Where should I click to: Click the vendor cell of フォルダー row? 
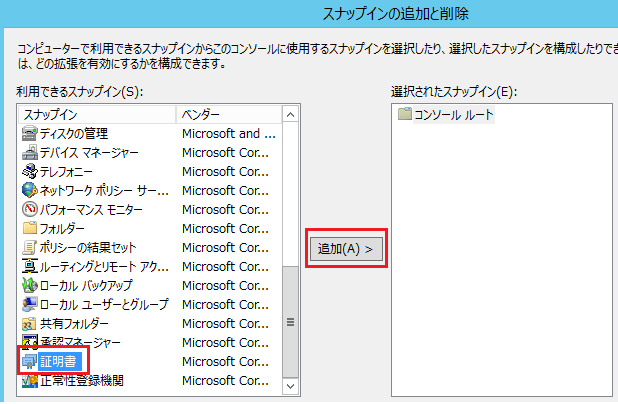225,228
